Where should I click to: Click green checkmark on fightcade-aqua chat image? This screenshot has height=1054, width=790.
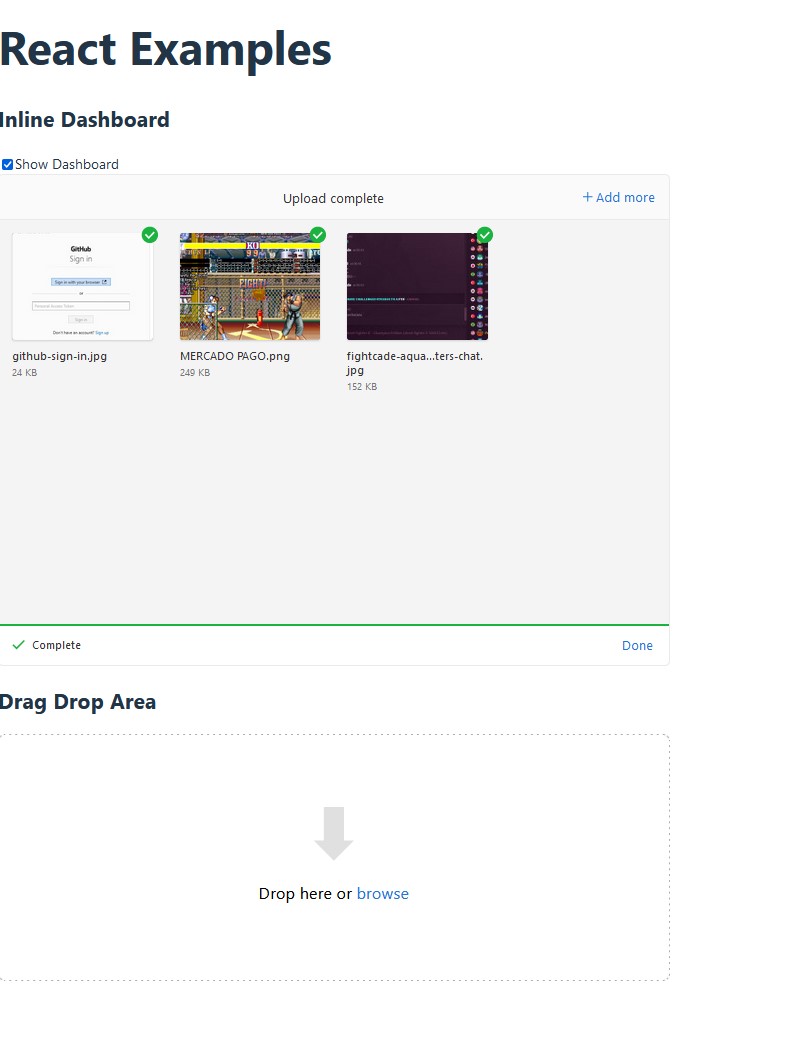click(x=485, y=235)
